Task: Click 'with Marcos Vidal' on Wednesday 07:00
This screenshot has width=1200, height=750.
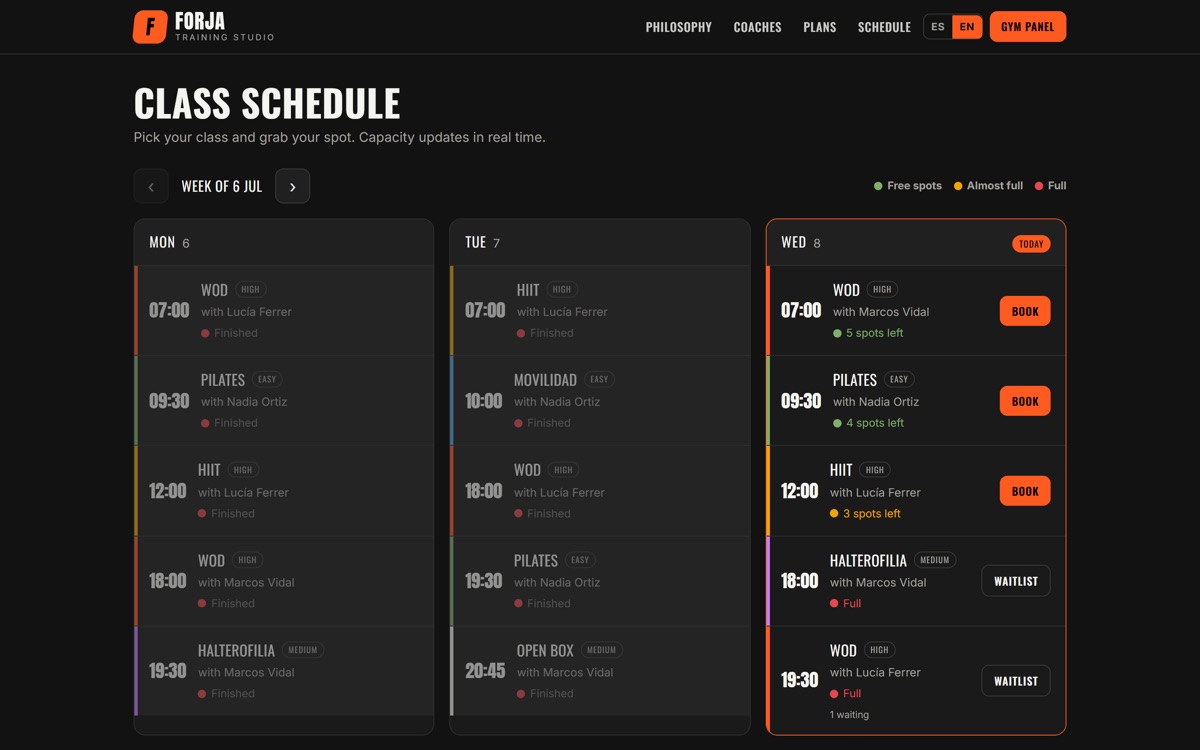Action: 881,312
